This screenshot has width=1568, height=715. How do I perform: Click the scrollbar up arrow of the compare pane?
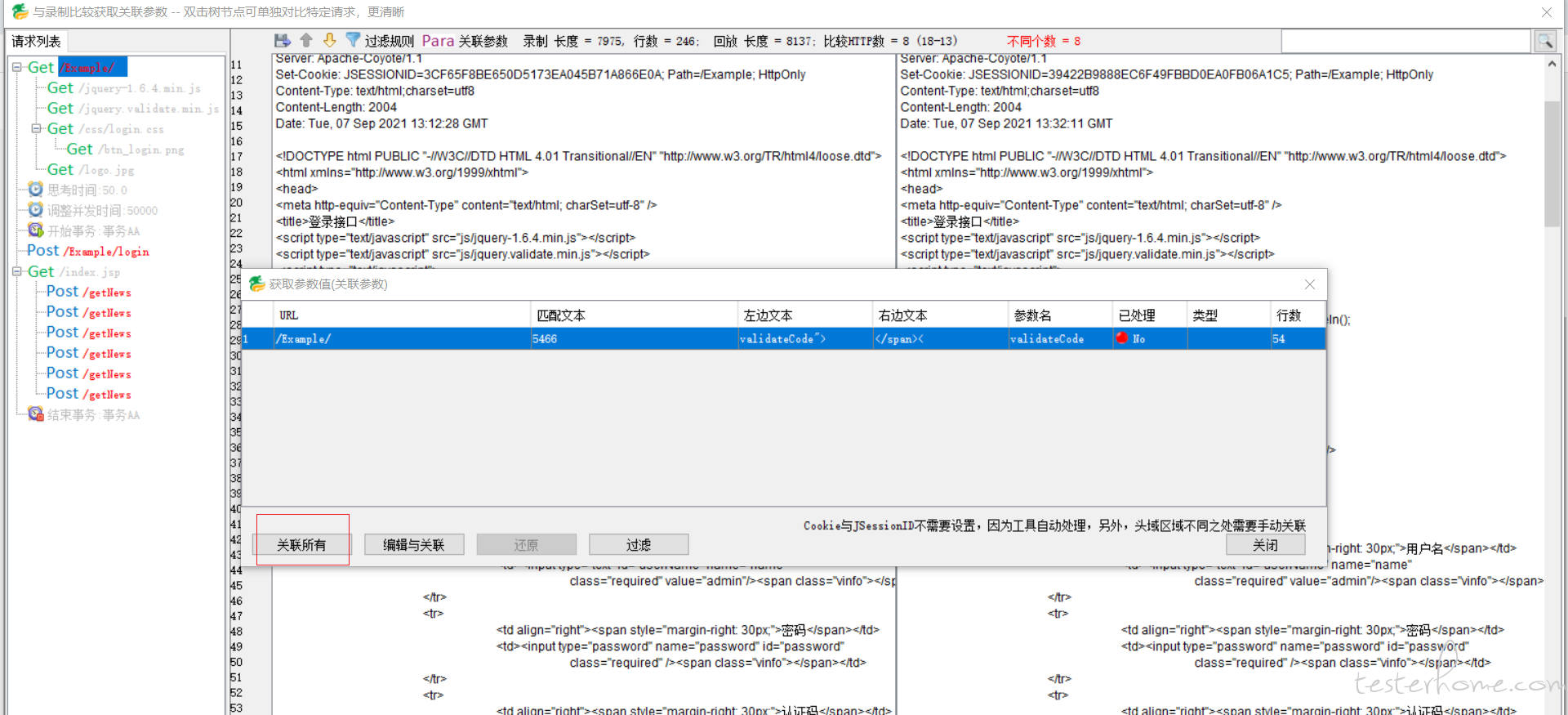click(x=1552, y=64)
